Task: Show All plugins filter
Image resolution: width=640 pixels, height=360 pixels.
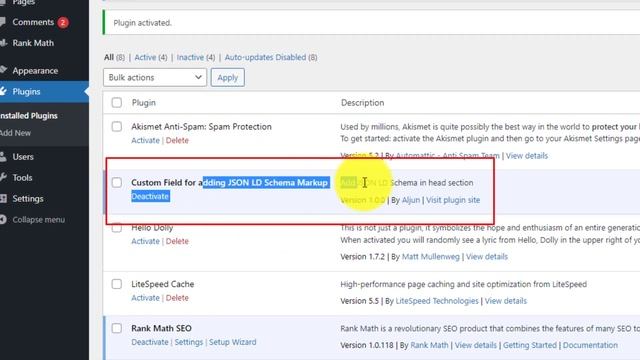Action: click(109, 57)
